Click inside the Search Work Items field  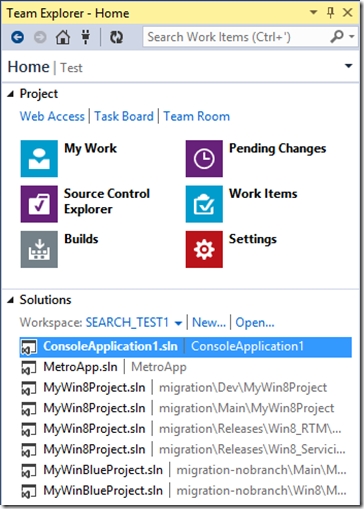(237, 37)
